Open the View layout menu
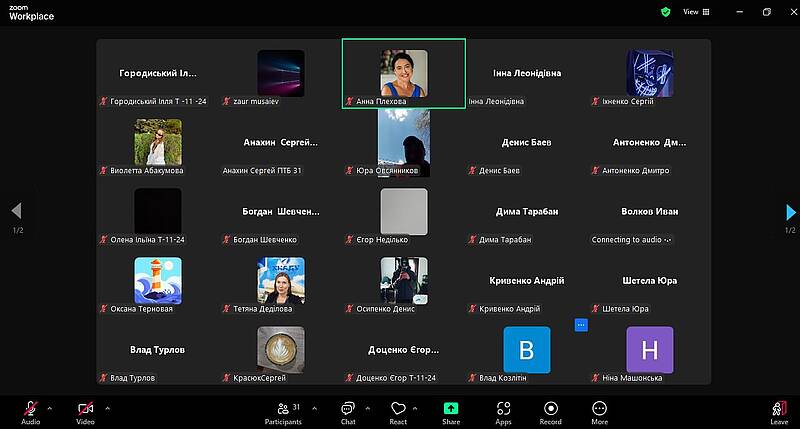The width and height of the screenshot is (800, 429). click(x=696, y=12)
